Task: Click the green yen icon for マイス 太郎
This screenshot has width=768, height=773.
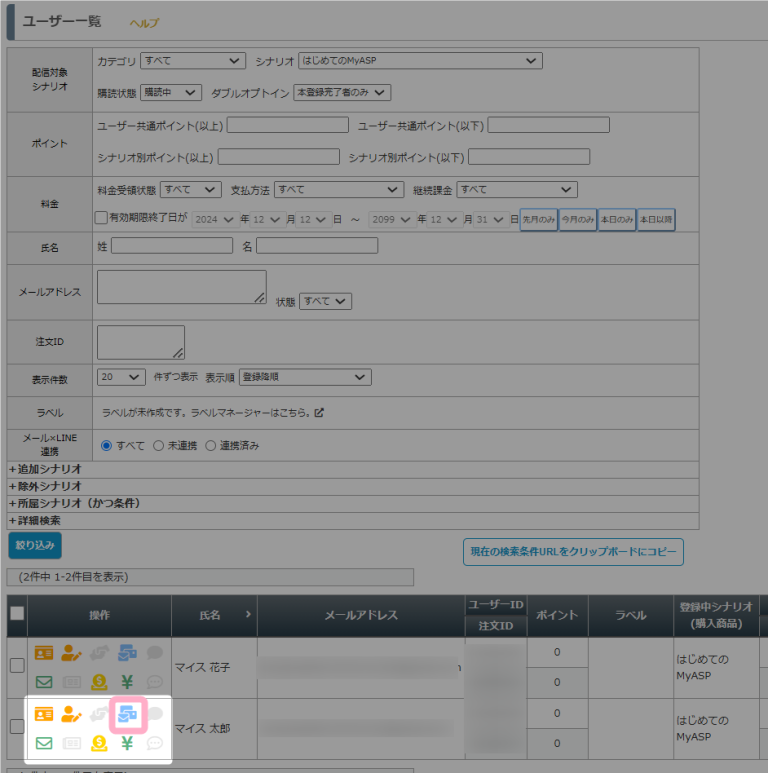Action: [127, 743]
